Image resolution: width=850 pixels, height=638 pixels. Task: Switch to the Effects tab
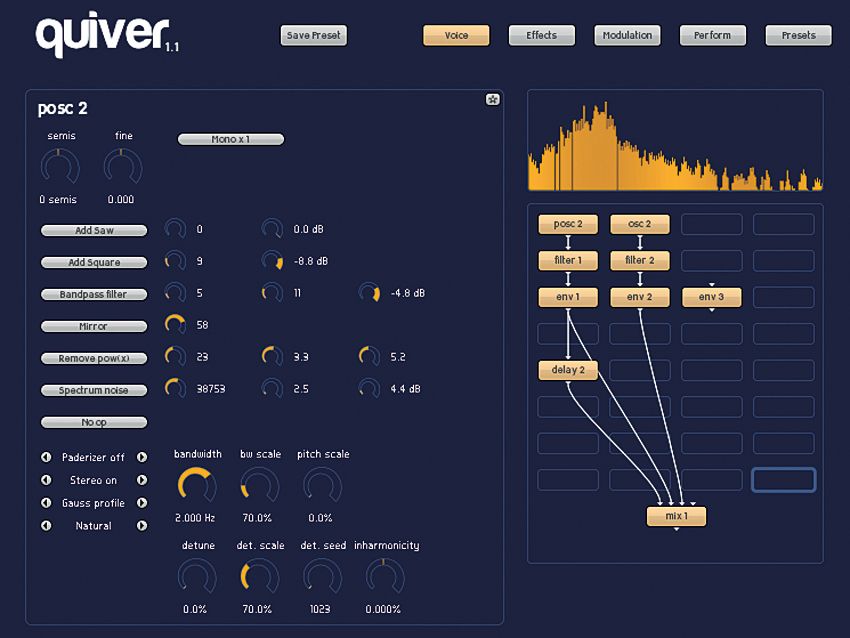tap(542, 36)
